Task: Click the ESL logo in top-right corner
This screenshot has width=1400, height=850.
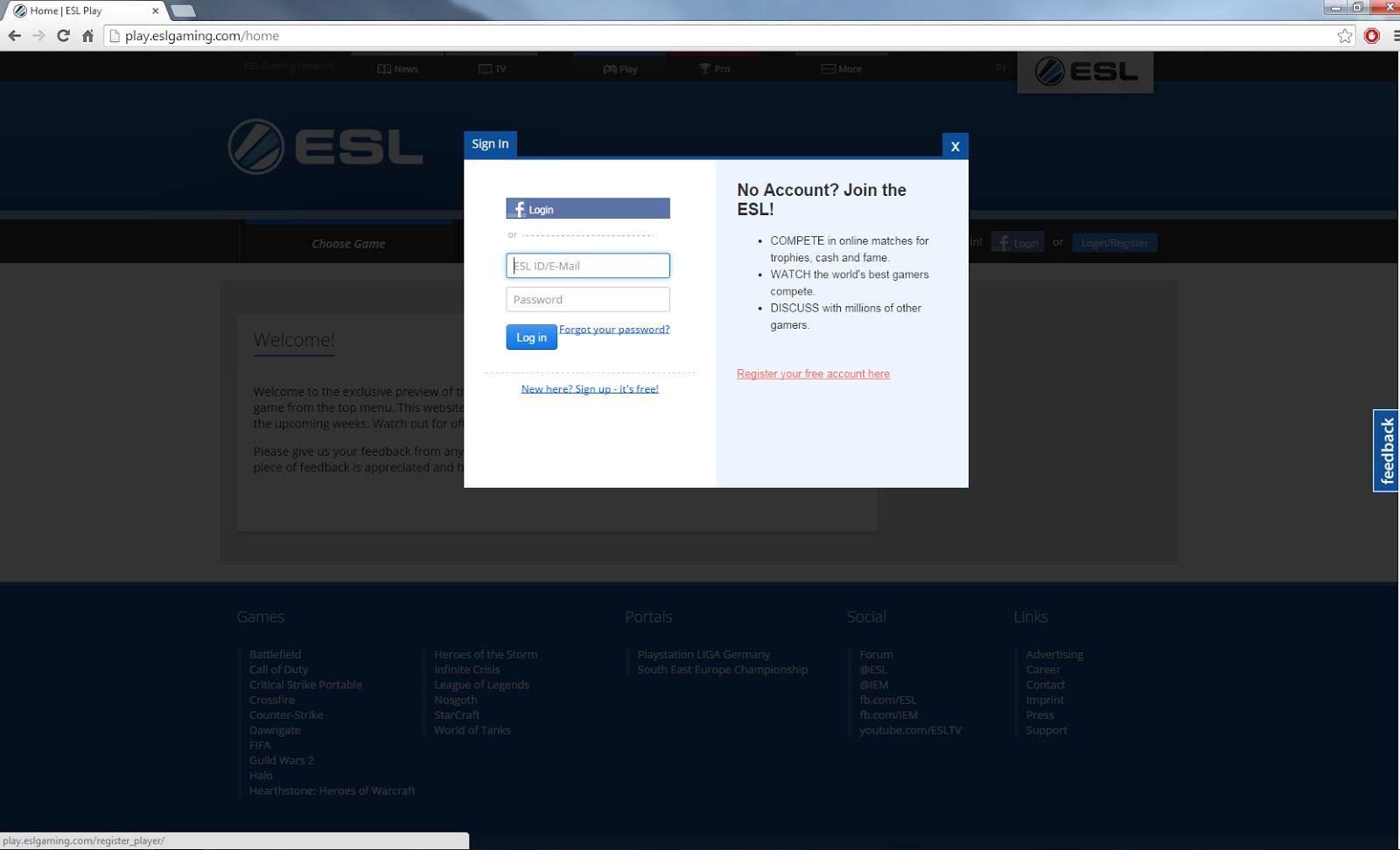Action: point(1085,72)
